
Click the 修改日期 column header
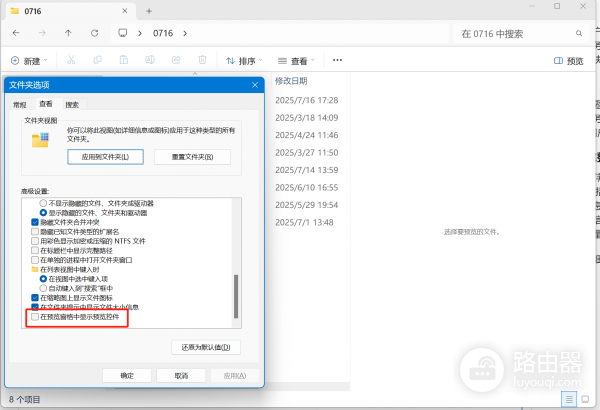coord(291,81)
